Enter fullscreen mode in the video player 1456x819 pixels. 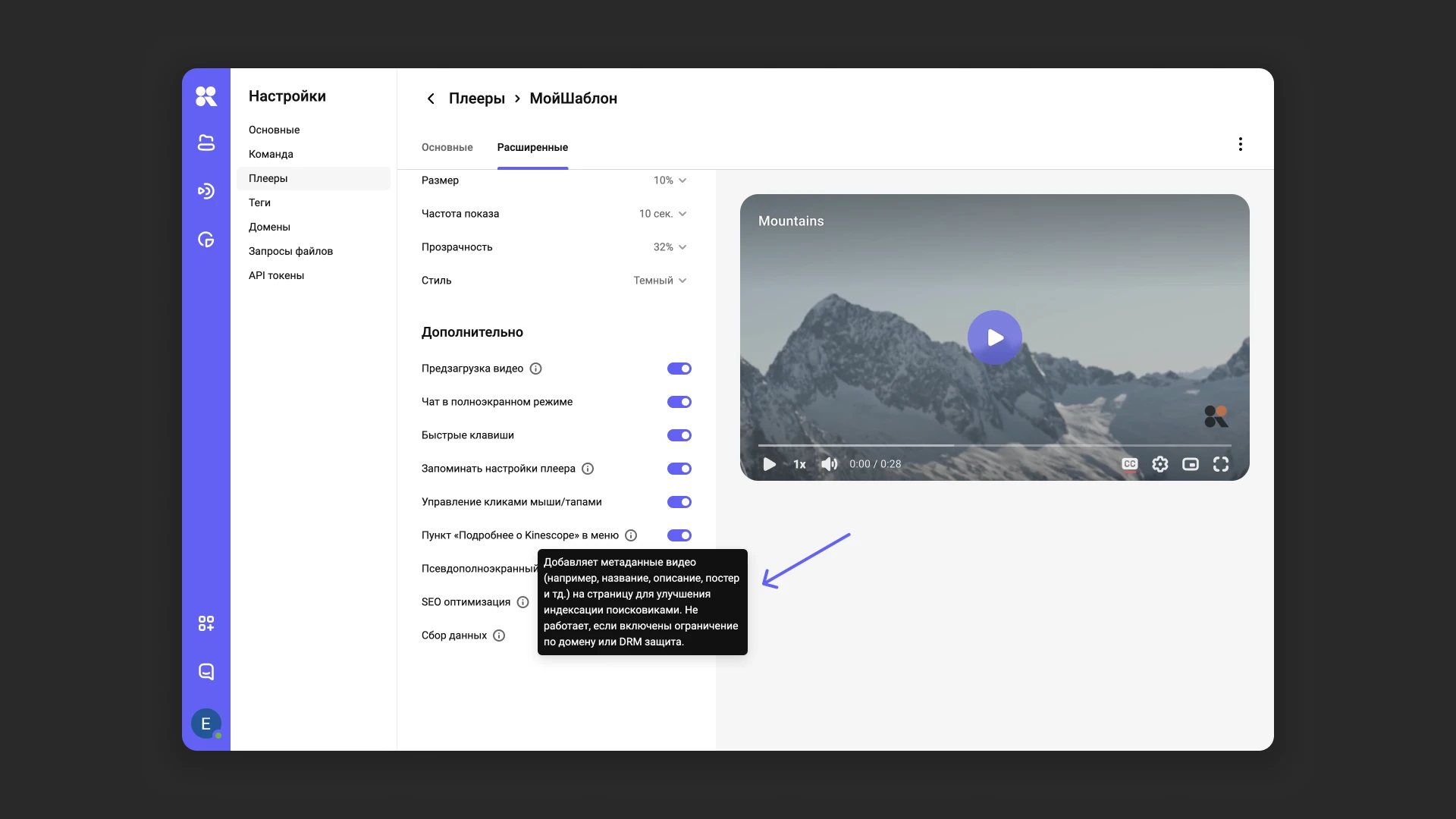[x=1221, y=464]
